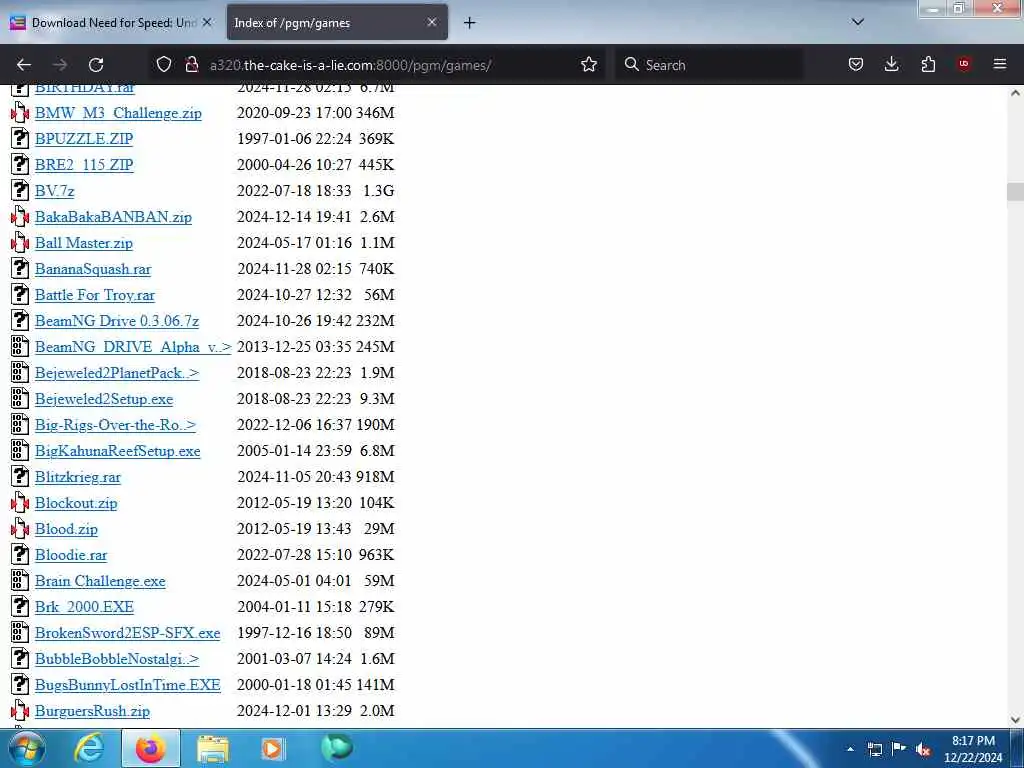Open the Big-Rigs-Over-the-Ro link
This screenshot has width=1024, height=768.
[115, 425]
